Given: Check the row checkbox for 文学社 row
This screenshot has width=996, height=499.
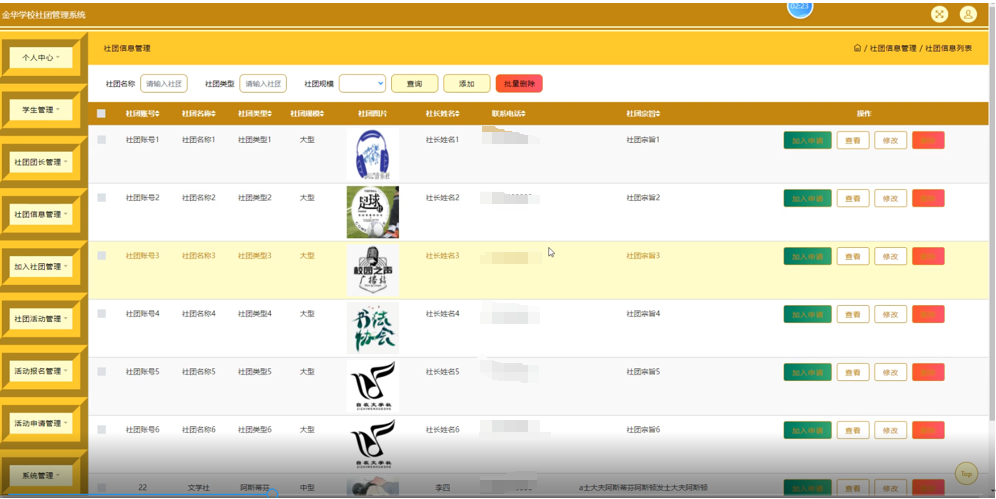Looking at the screenshot, I should pos(102,488).
